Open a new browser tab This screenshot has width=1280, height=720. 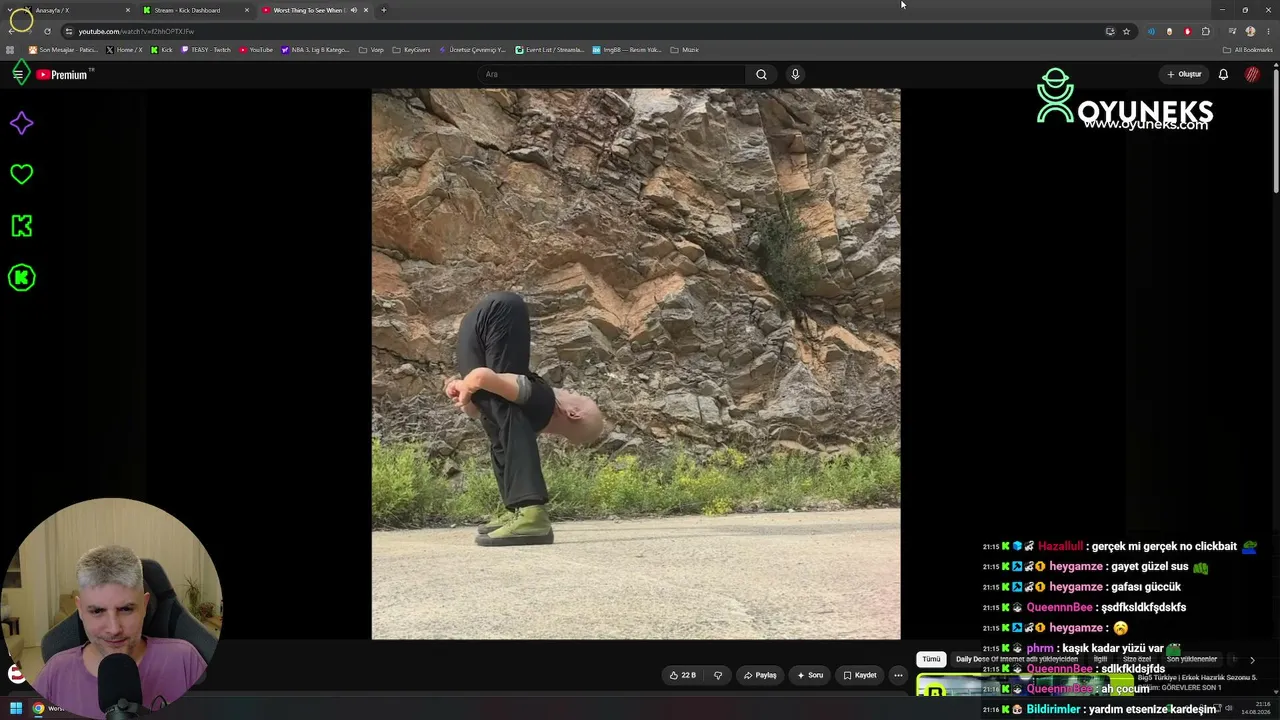click(383, 10)
